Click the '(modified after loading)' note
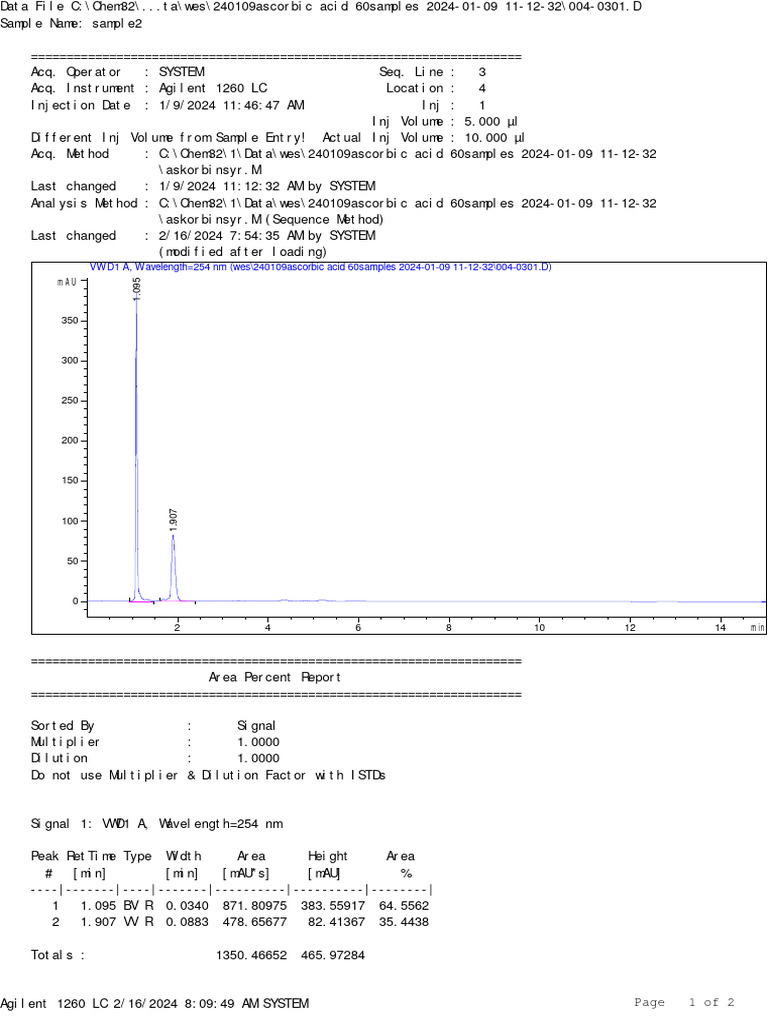Image resolution: width=768 pixels, height=1024 pixels. (242, 251)
